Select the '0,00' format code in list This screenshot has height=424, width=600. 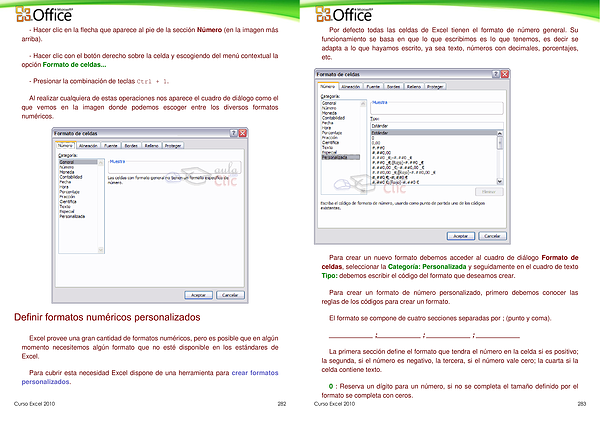pyautogui.click(x=376, y=143)
